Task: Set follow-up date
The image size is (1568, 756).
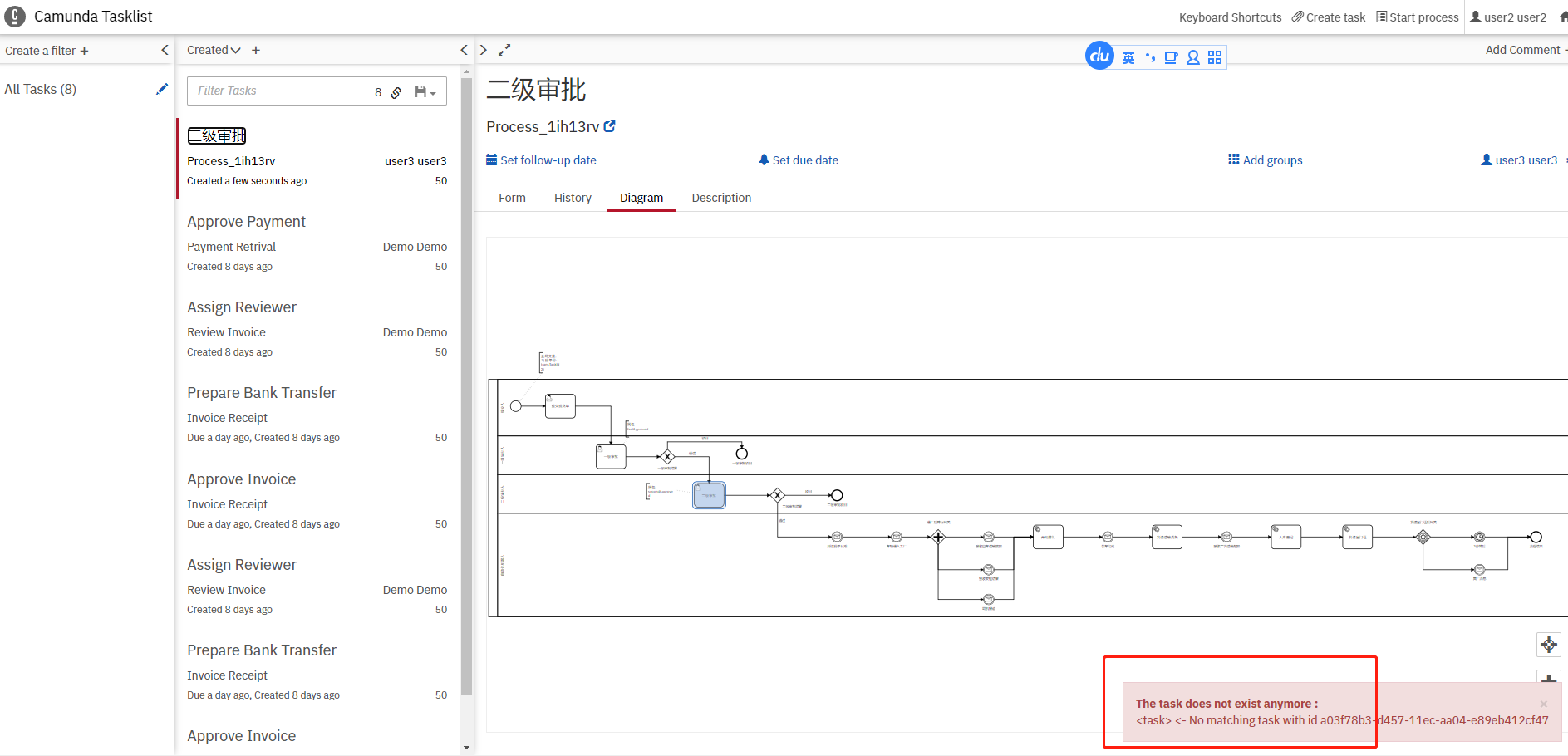Action: coord(541,160)
